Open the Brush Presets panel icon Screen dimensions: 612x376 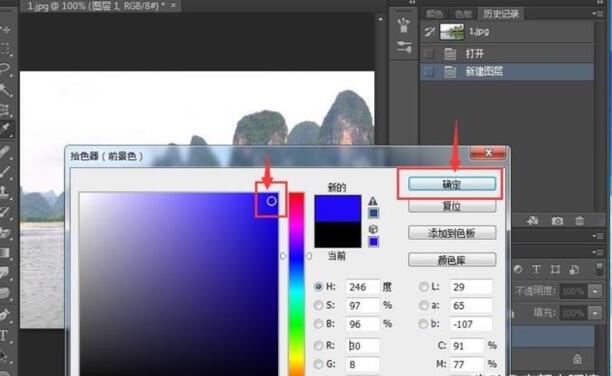404,26
